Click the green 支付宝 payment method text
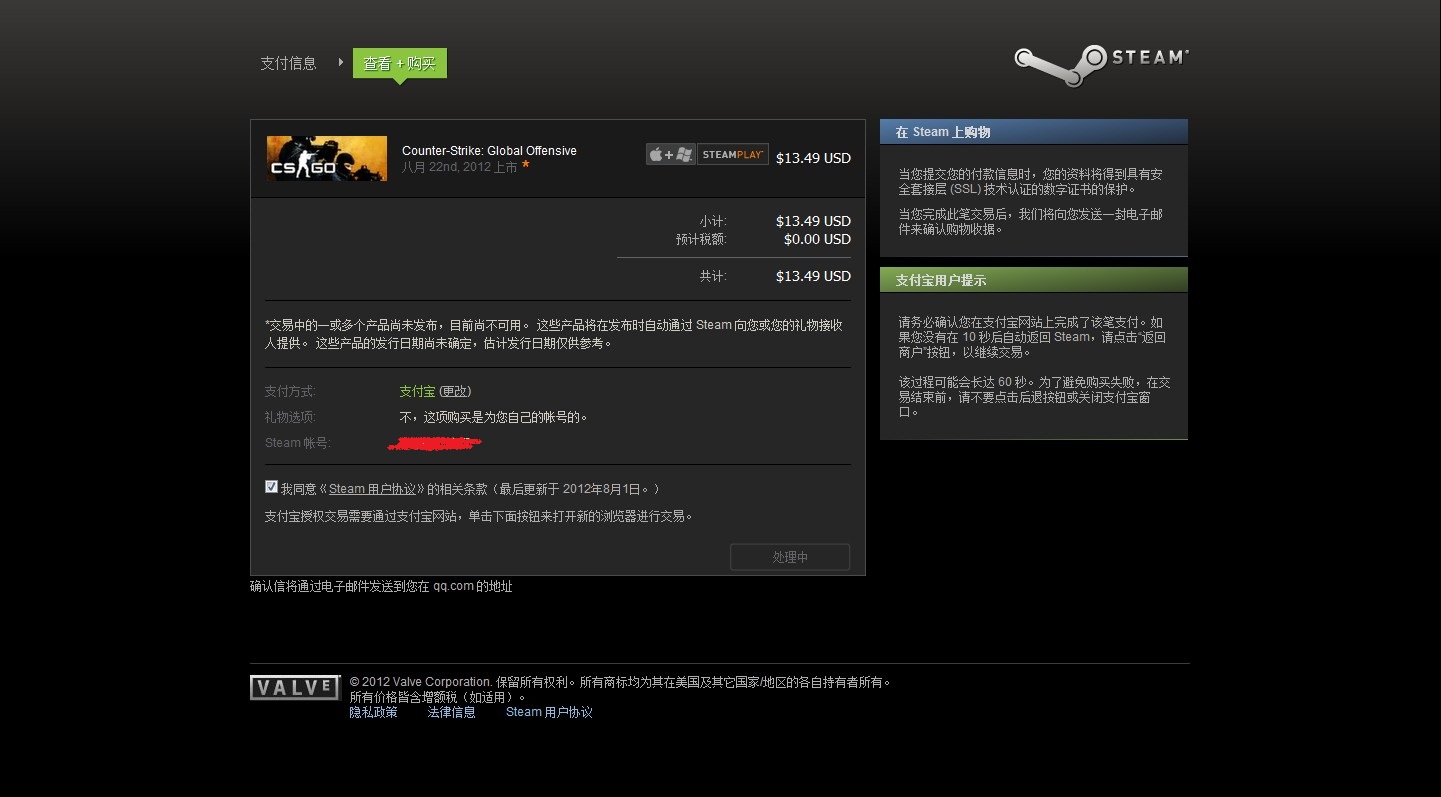The image size is (1441, 797). tap(417, 391)
